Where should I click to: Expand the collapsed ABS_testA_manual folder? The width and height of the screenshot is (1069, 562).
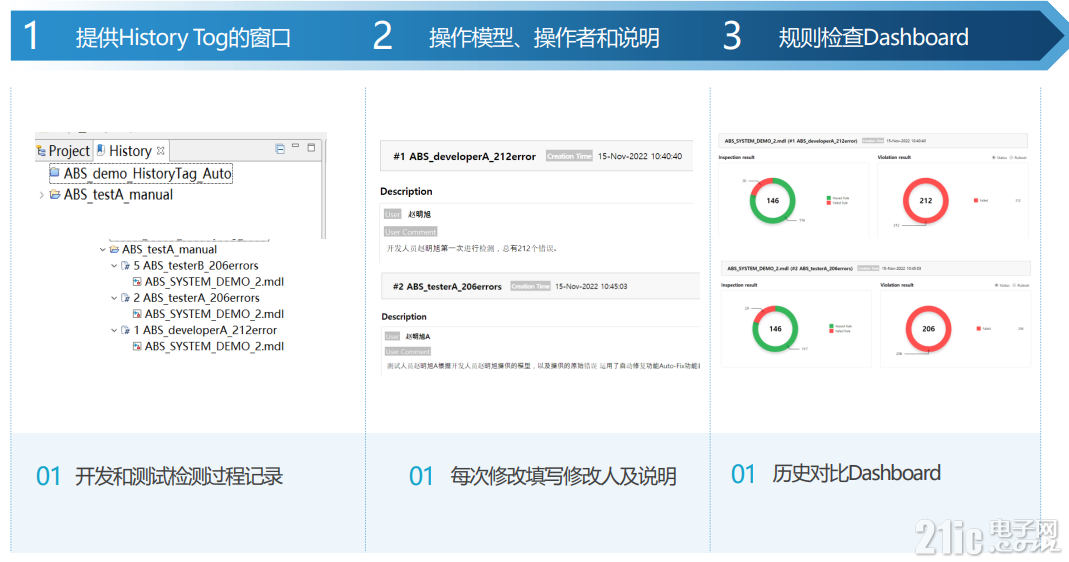point(42,195)
